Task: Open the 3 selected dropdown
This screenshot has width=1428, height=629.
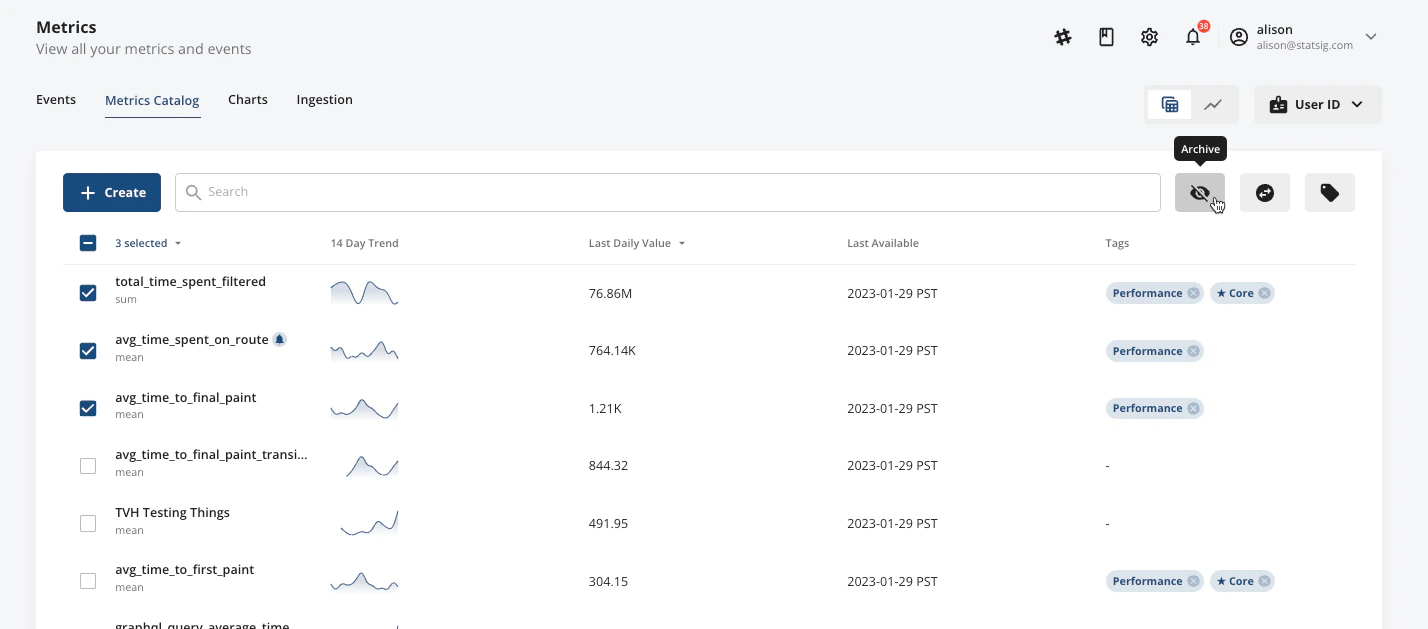Action: pos(148,243)
